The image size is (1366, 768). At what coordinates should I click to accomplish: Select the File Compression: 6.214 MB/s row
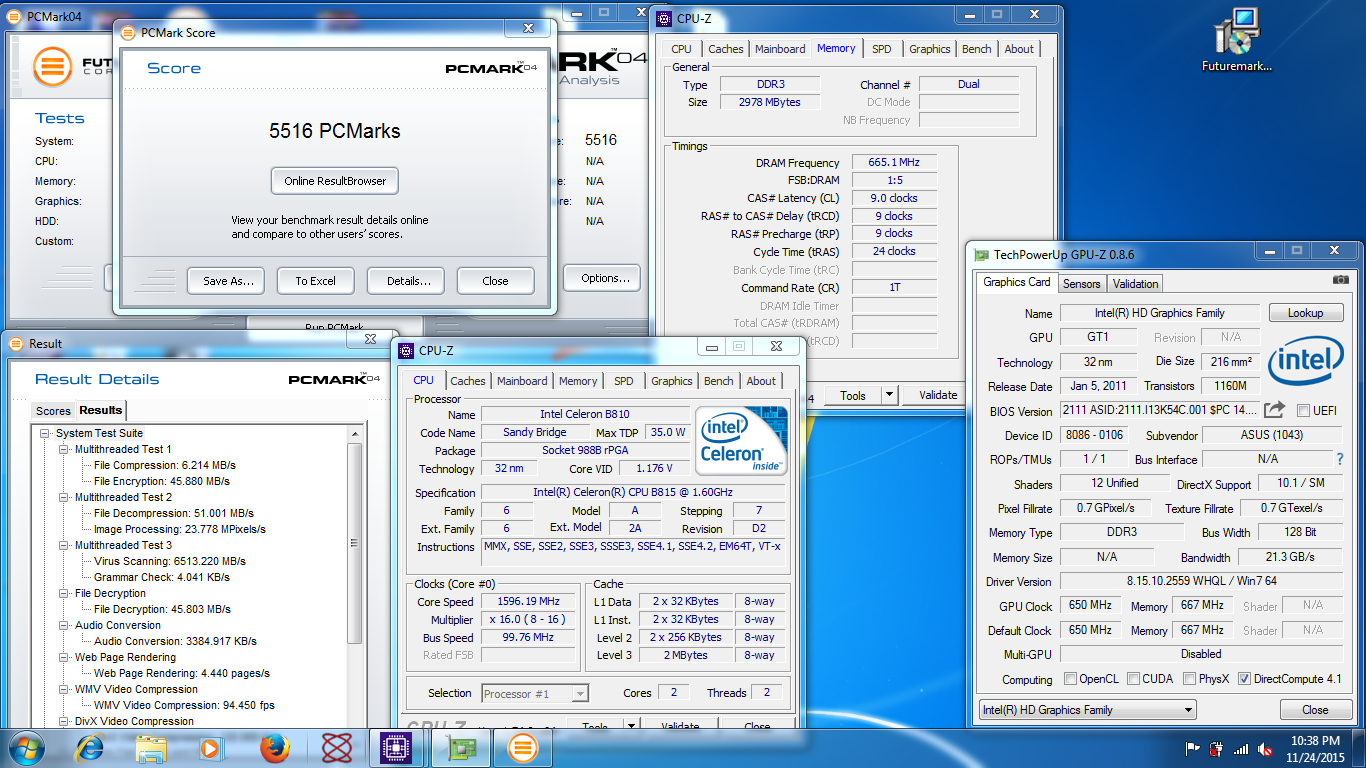165,465
